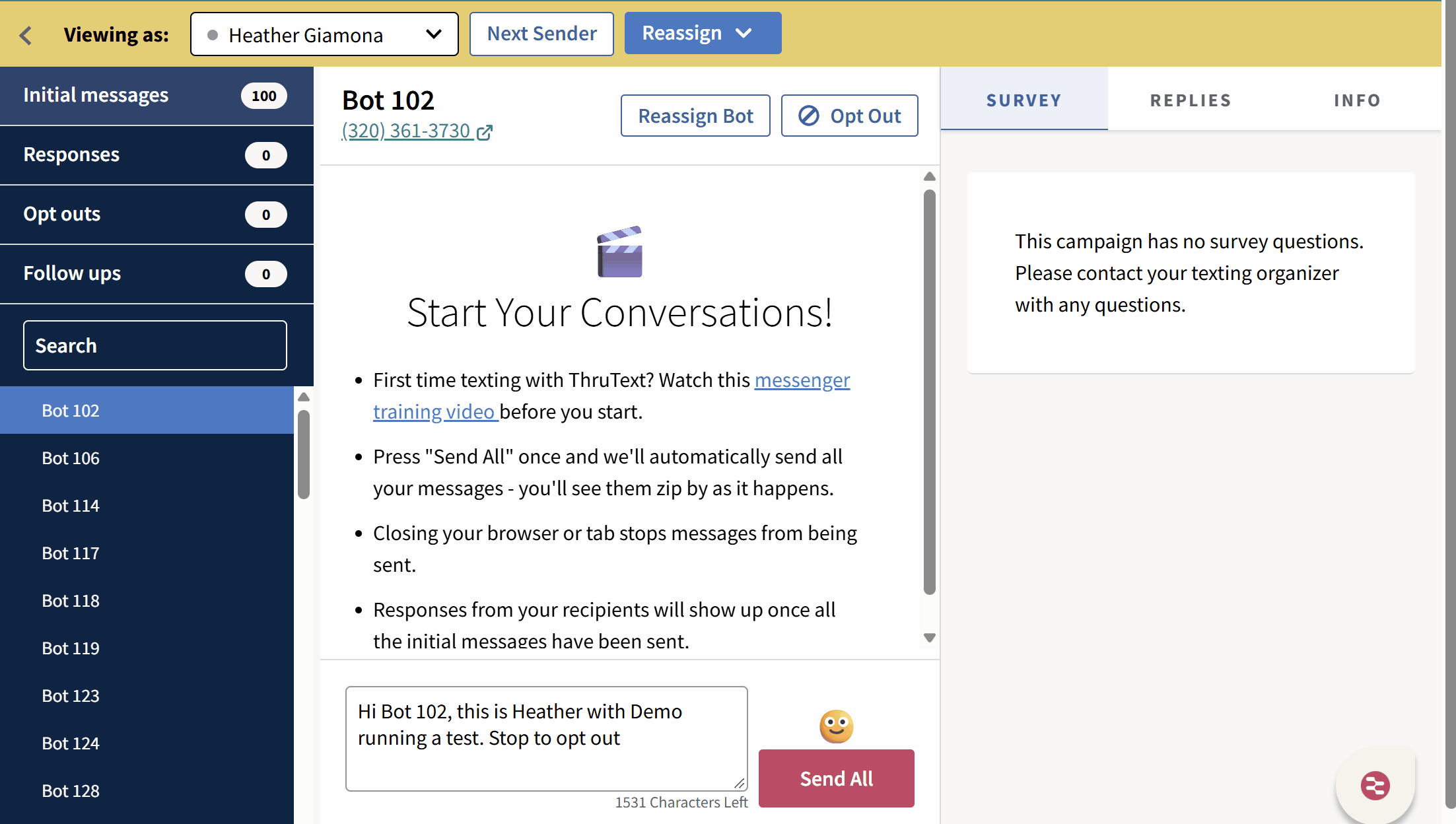Viewport: 1456px width, 824px height.
Task: Click the Next Sender button
Action: (541, 34)
